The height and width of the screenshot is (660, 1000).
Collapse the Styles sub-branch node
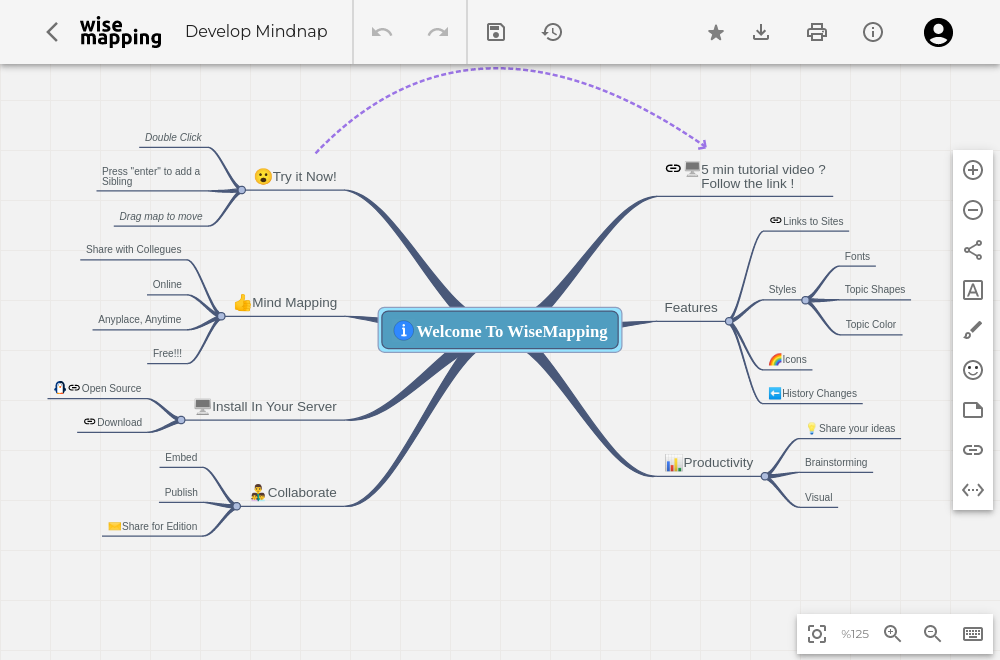click(x=805, y=300)
